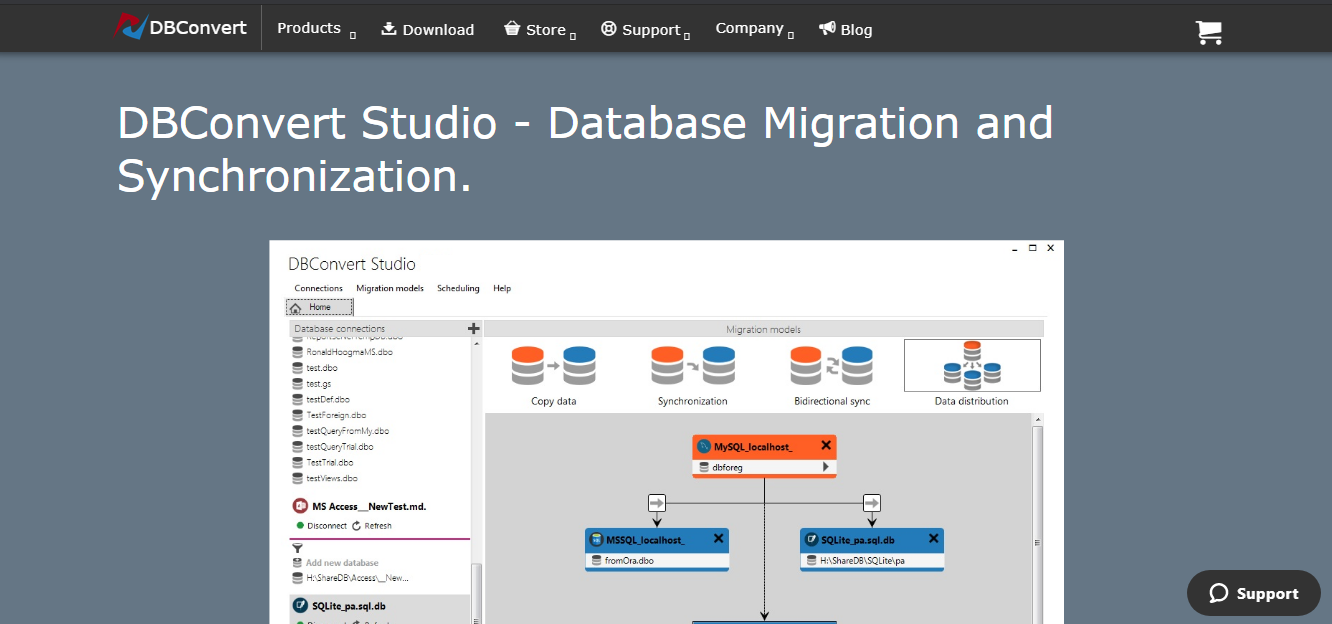Click the MS Access connection icon
This screenshot has height=624, width=1332.
(x=300, y=506)
